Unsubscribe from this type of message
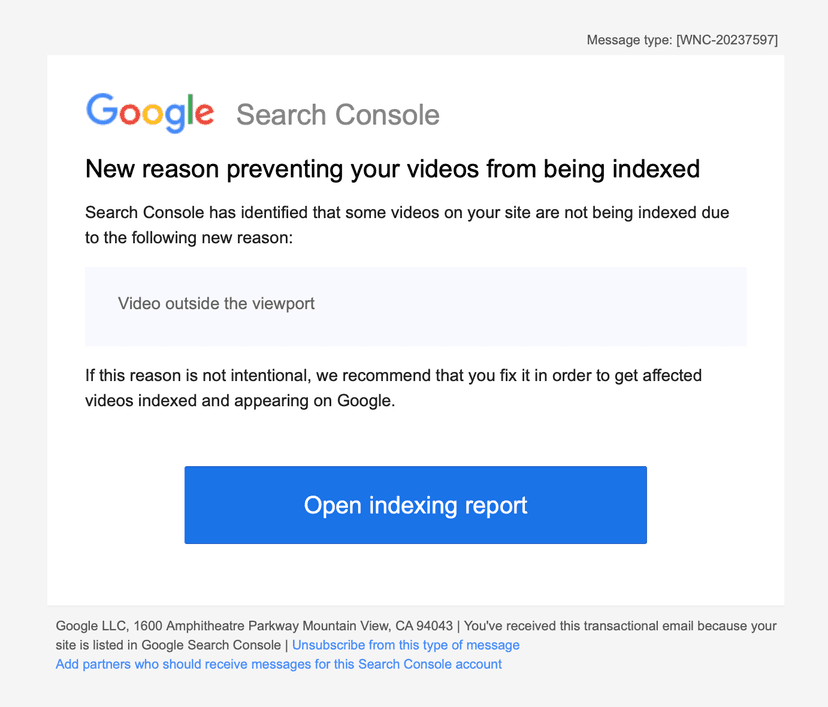This screenshot has width=828, height=707. (x=405, y=645)
